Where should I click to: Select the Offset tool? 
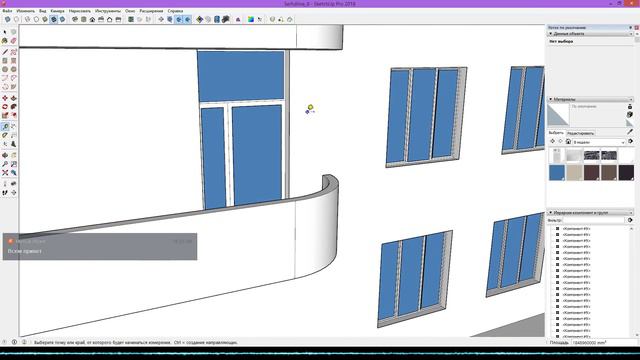coord(13,116)
